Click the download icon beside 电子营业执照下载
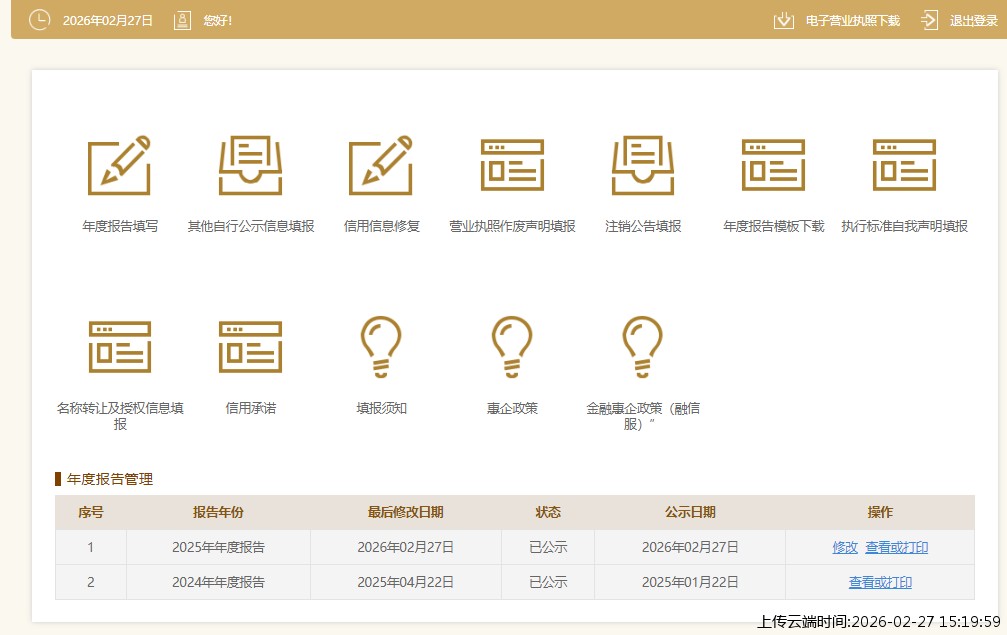The height and width of the screenshot is (635, 1007). coord(784,20)
